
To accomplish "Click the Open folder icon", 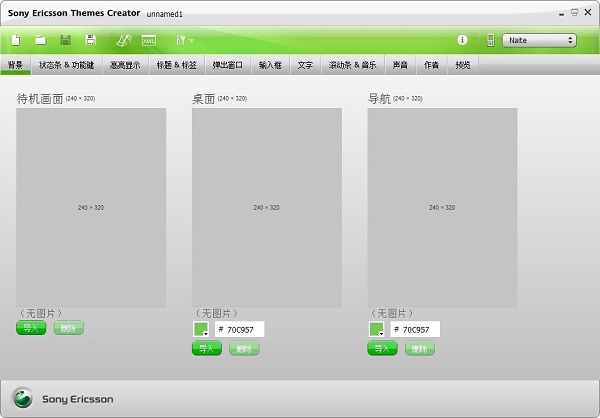I will 41,40.
